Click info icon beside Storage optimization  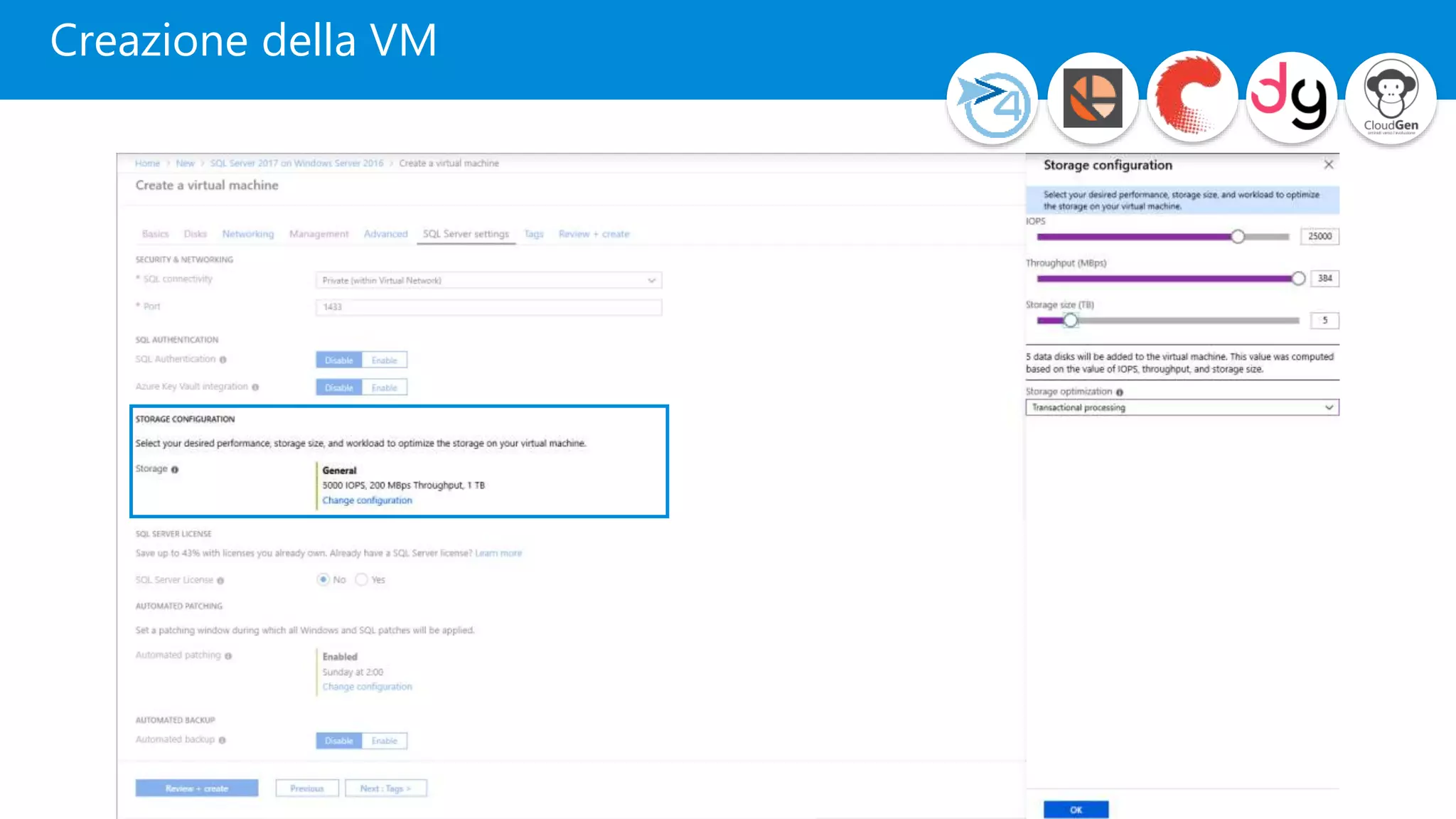(x=1120, y=392)
